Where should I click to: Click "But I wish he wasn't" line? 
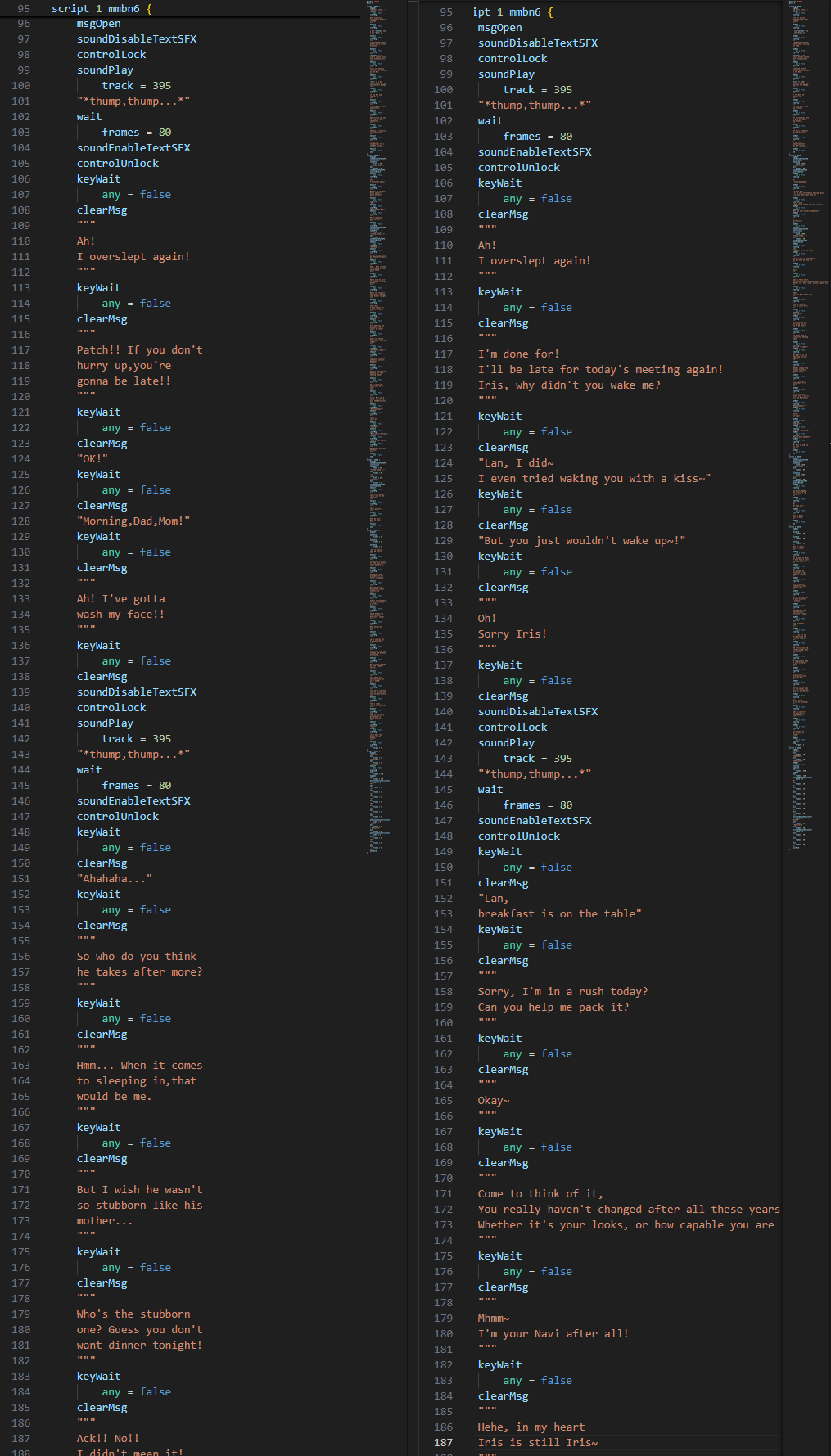140,1190
